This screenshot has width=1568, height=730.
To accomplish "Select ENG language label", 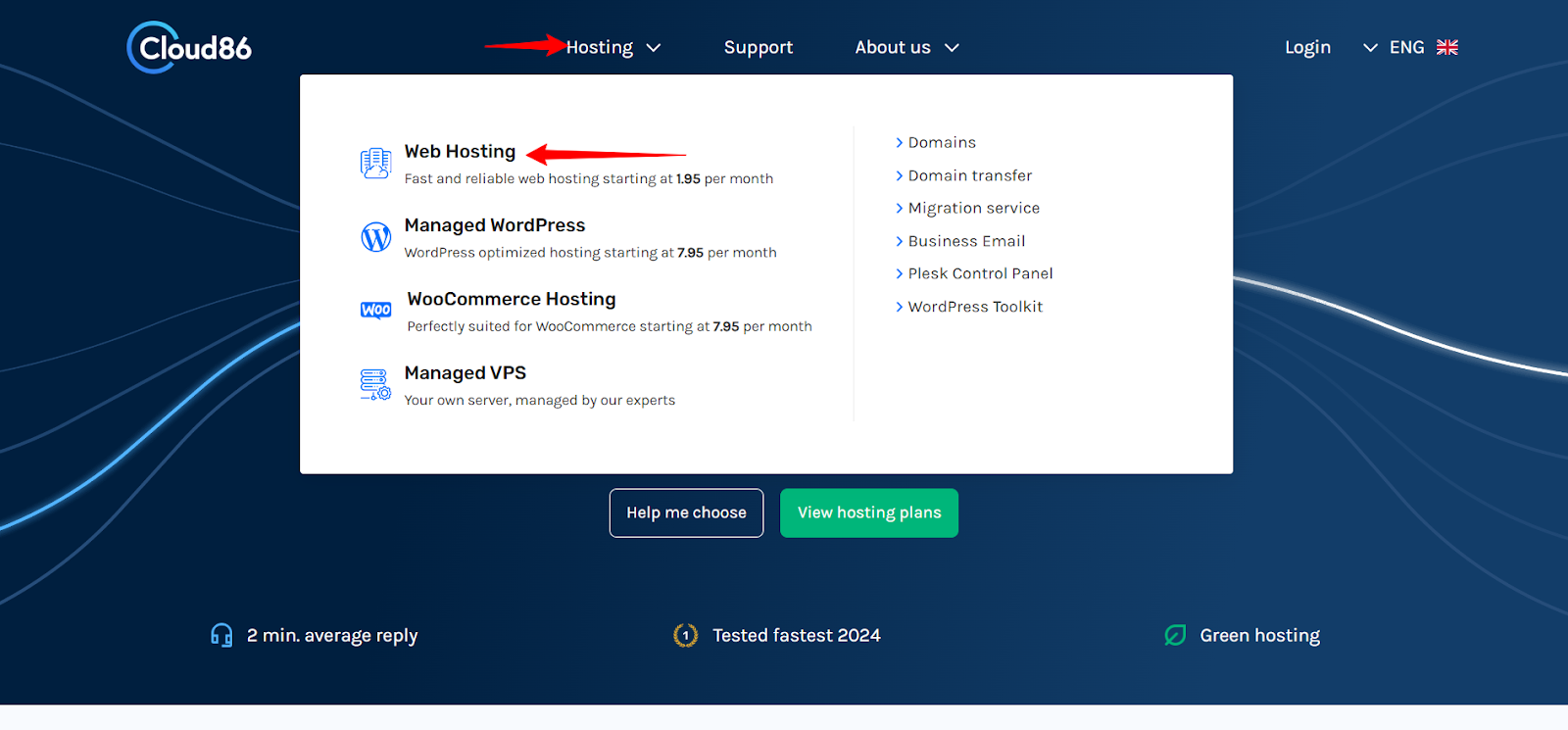I will click(1406, 47).
